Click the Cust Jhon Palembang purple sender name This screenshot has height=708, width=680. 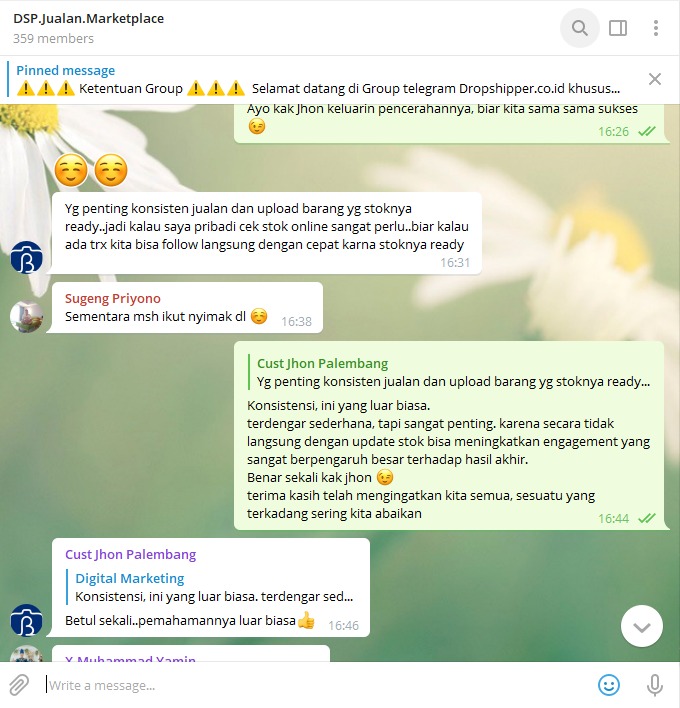coord(130,554)
